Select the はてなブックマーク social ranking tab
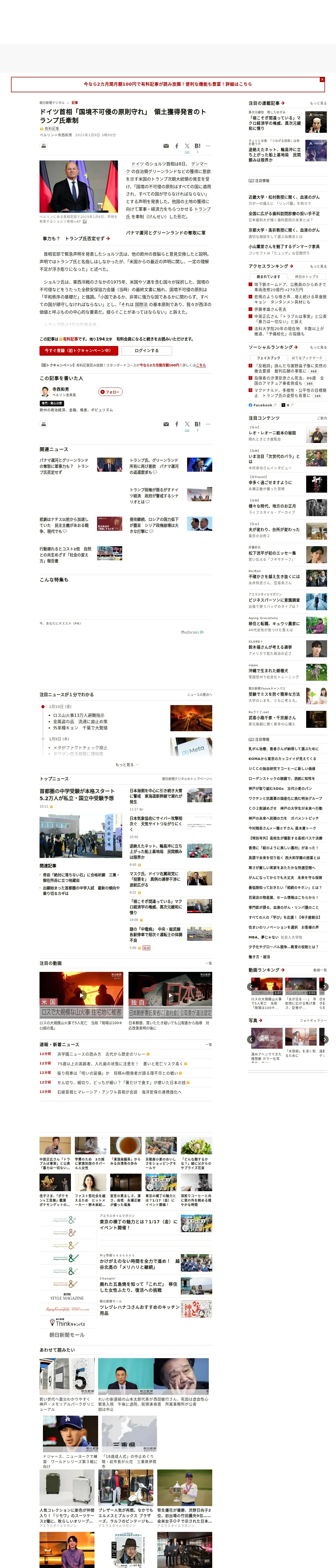 pyautogui.click(x=307, y=358)
